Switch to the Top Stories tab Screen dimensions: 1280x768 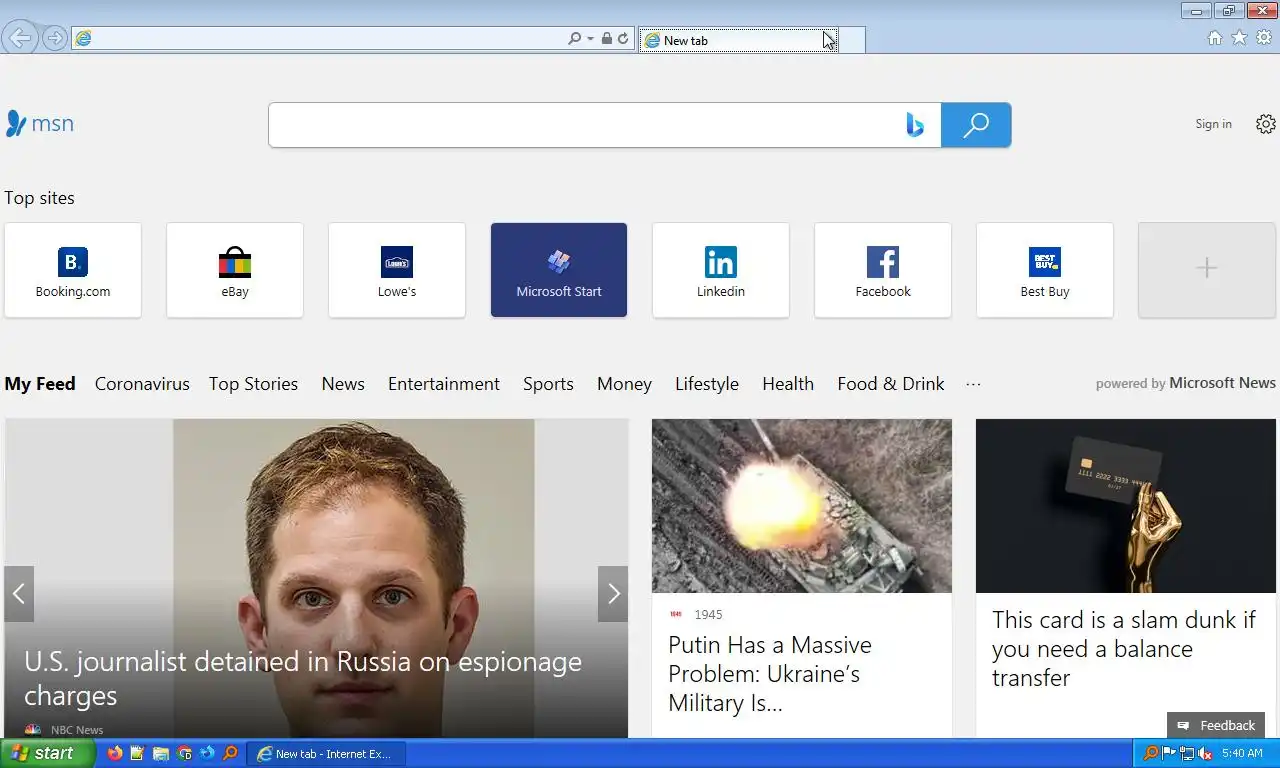(x=253, y=384)
